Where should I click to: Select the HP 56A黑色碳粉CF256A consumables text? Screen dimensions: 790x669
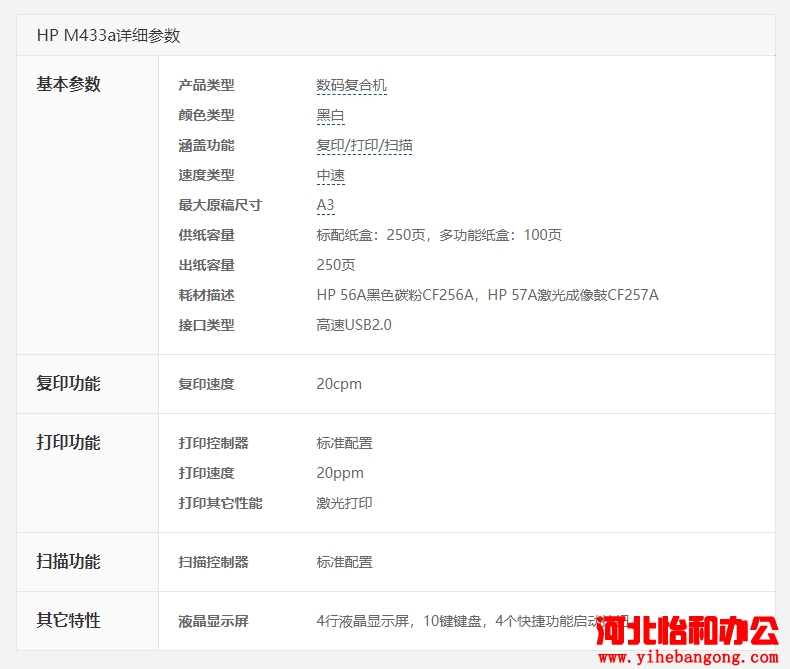click(395, 295)
